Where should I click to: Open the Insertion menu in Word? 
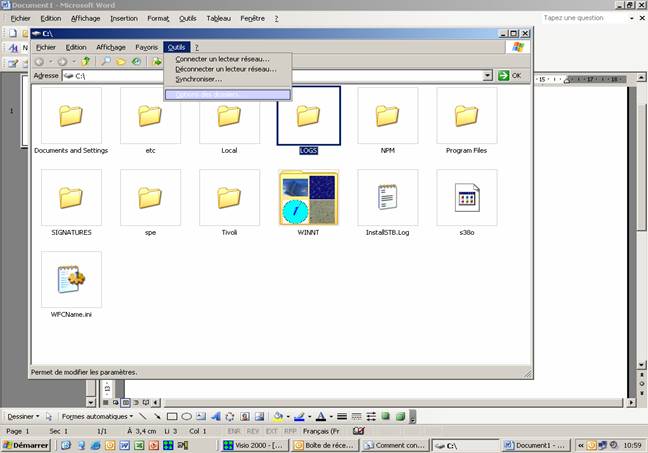click(x=124, y=19)
